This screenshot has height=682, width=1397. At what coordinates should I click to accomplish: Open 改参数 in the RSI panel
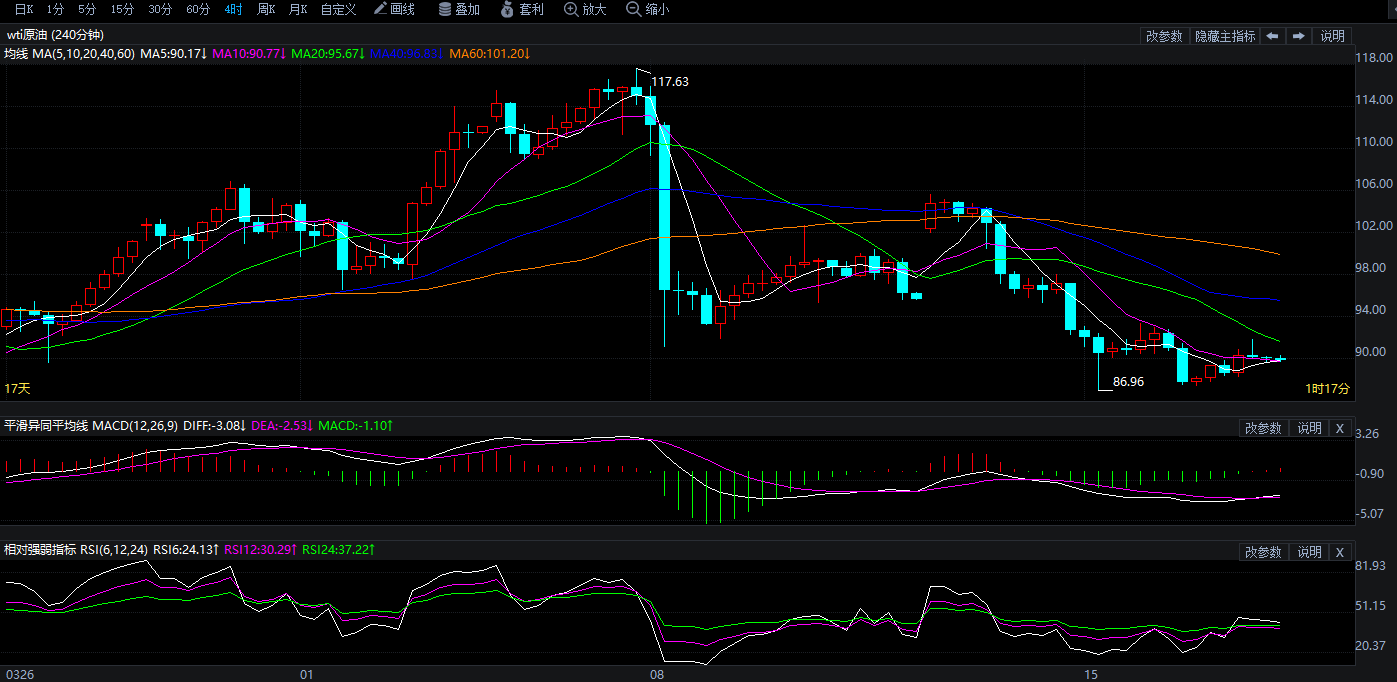[1263, 552]
